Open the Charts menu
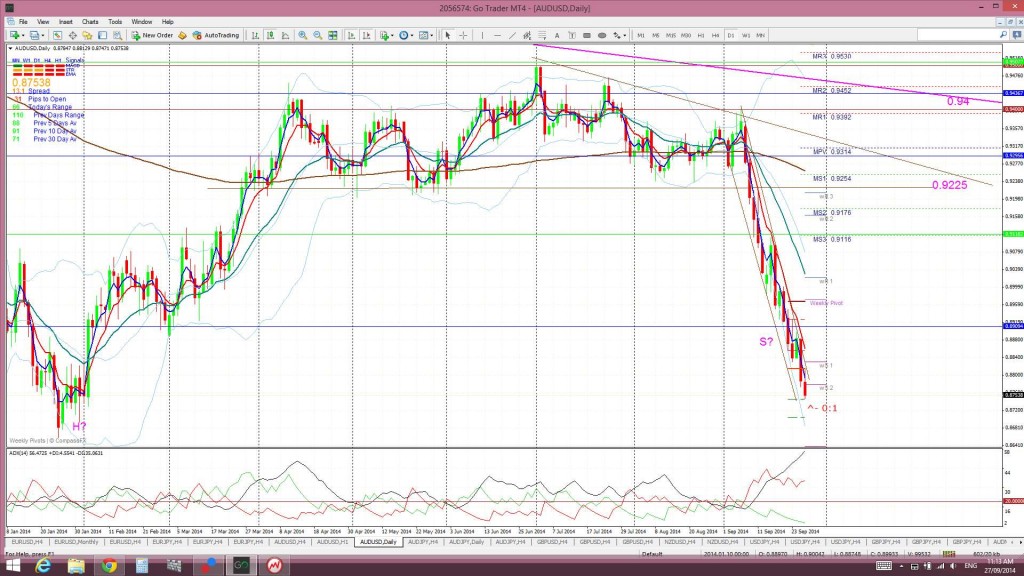 coord(90,22)
